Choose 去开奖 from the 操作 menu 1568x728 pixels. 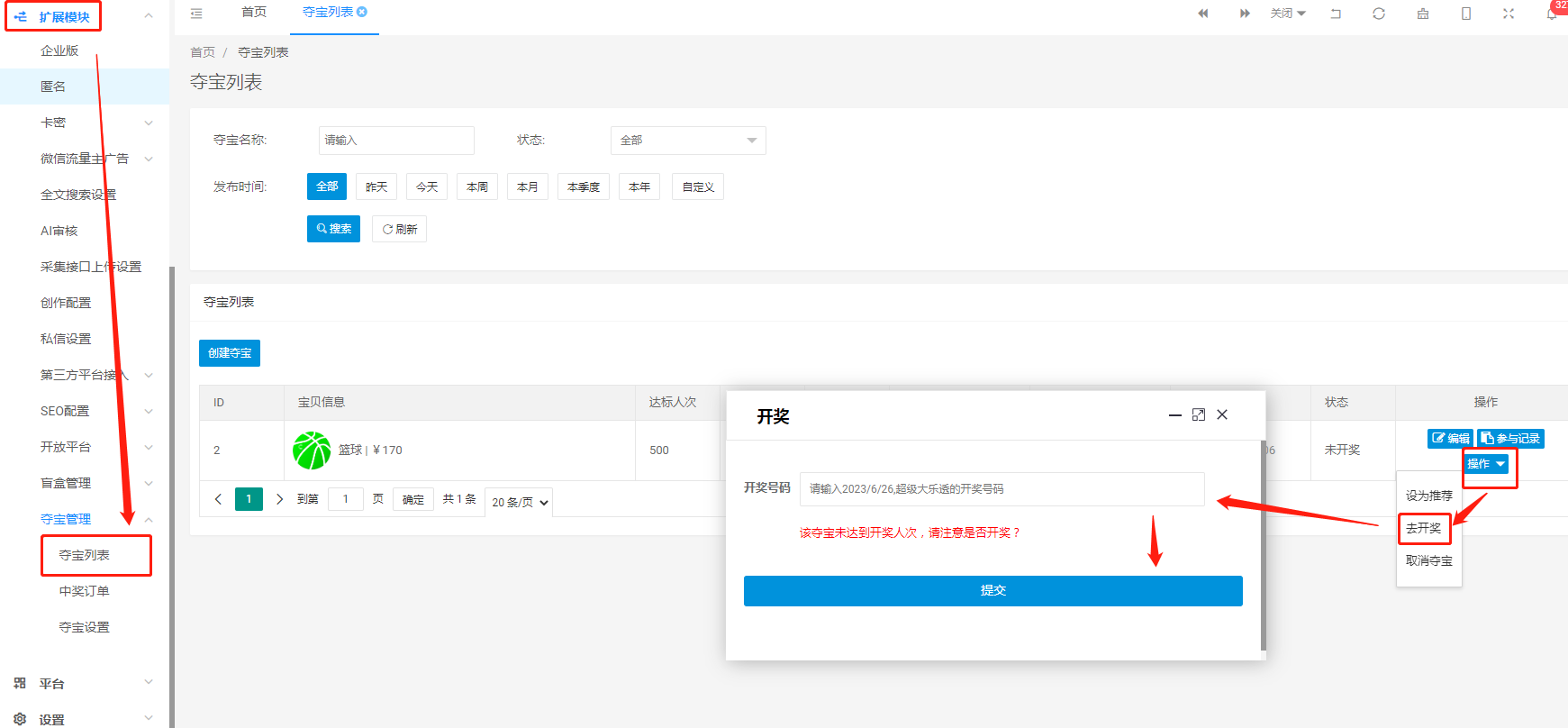click(x=1424, y=528)
